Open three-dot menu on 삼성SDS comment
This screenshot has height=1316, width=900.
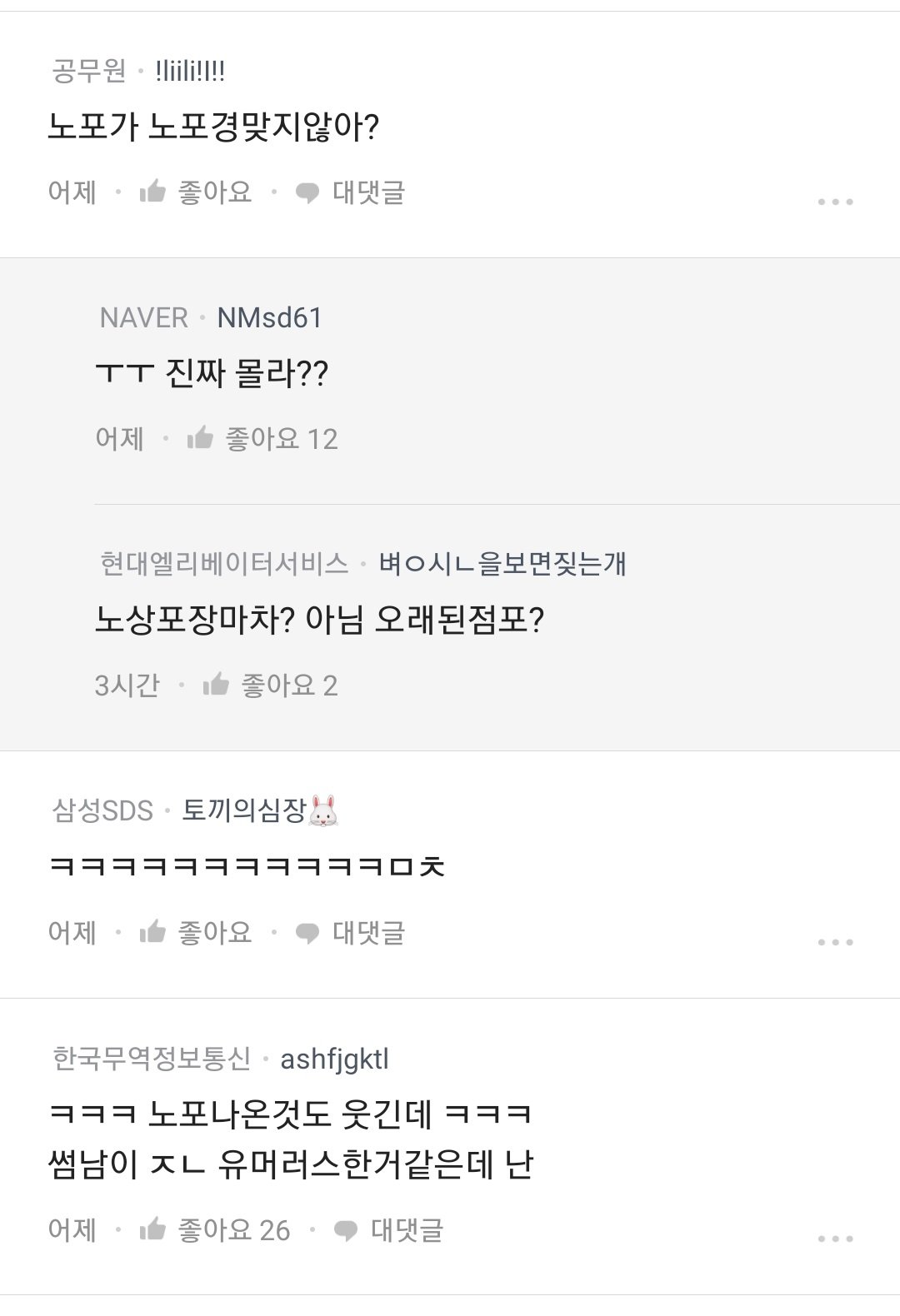pos(835,942)
